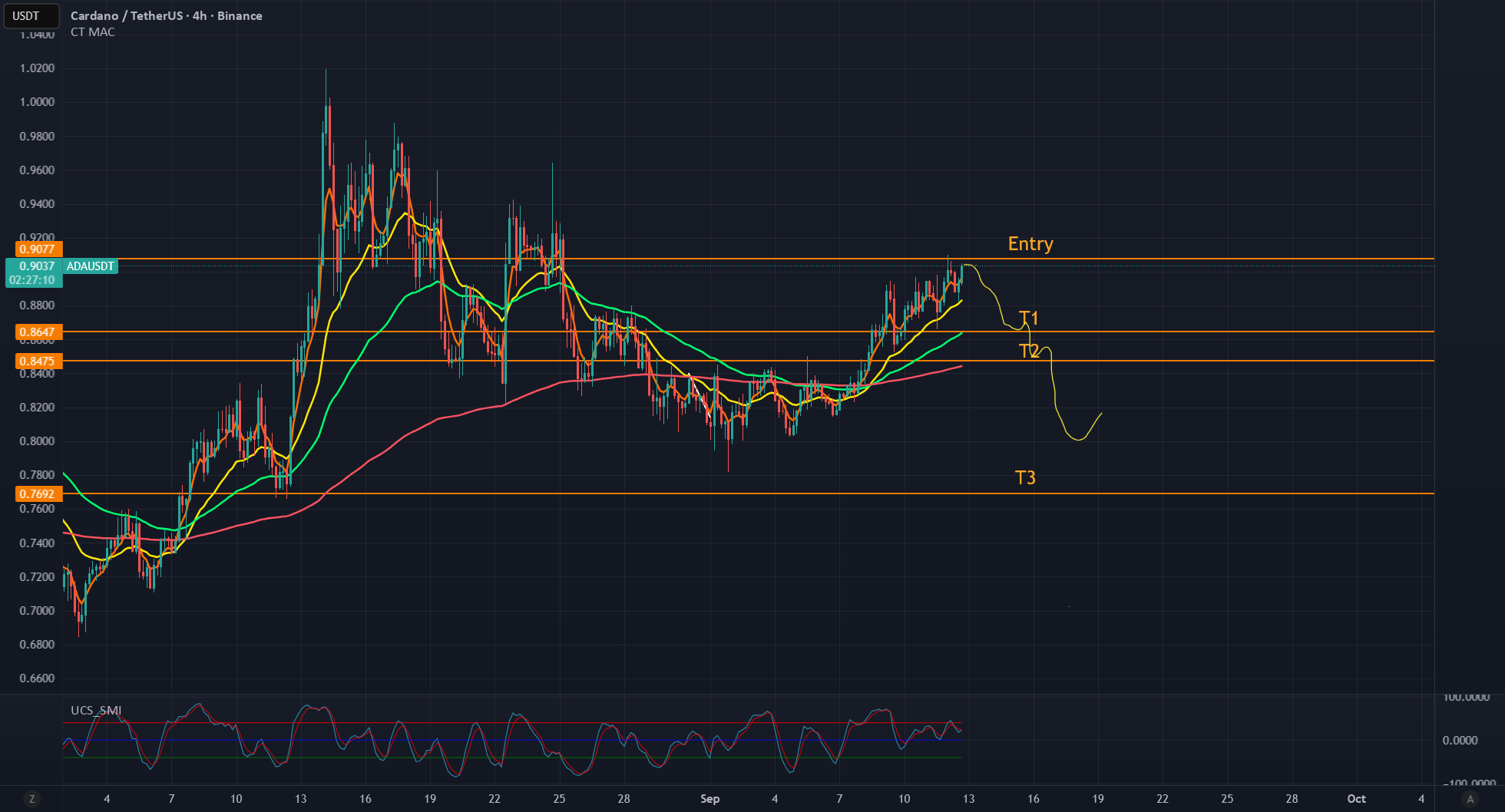
Task: Select the Entry text annotation
Action: [x=1030, y=244]
